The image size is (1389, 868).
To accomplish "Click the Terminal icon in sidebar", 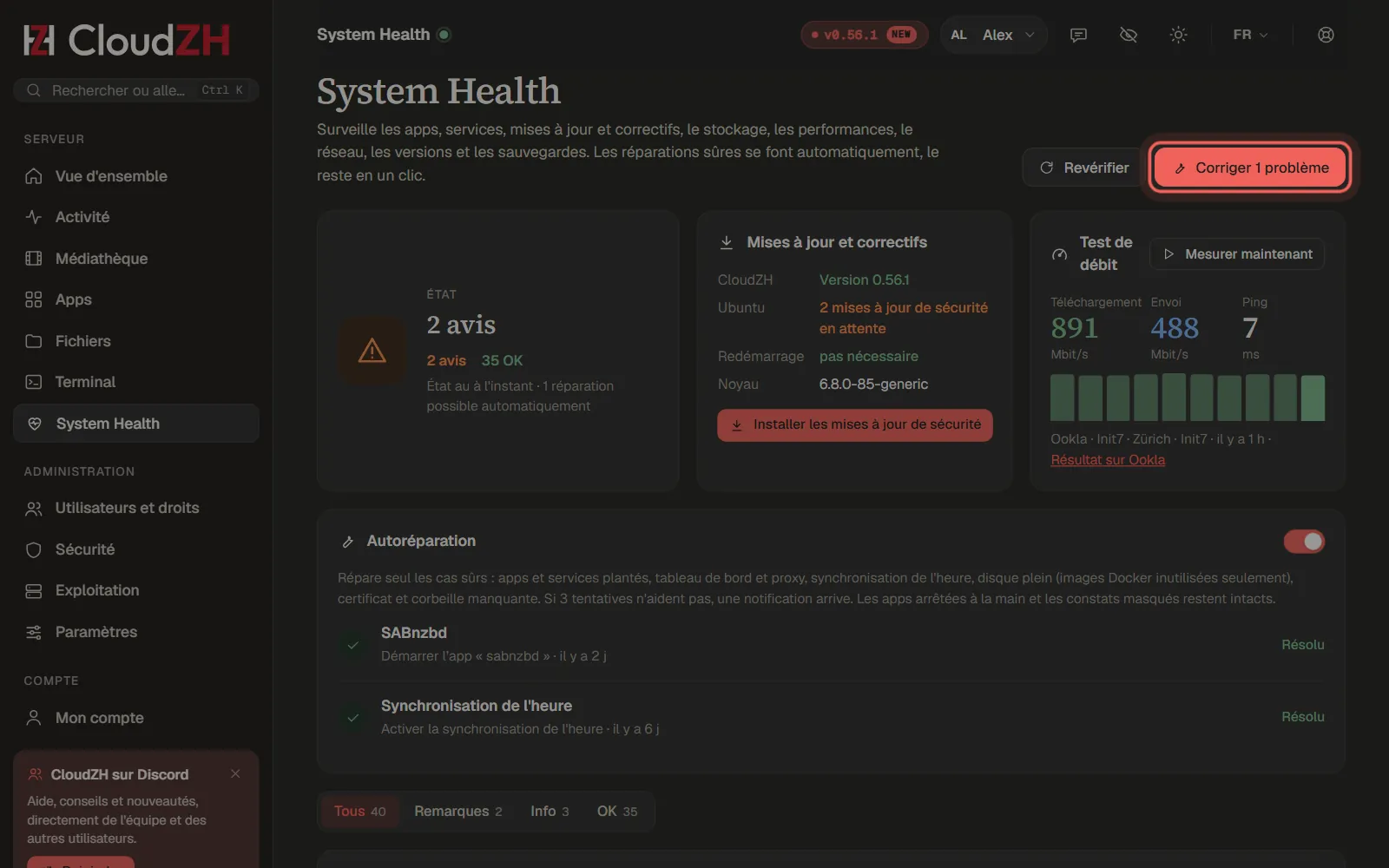I will 34,382.
